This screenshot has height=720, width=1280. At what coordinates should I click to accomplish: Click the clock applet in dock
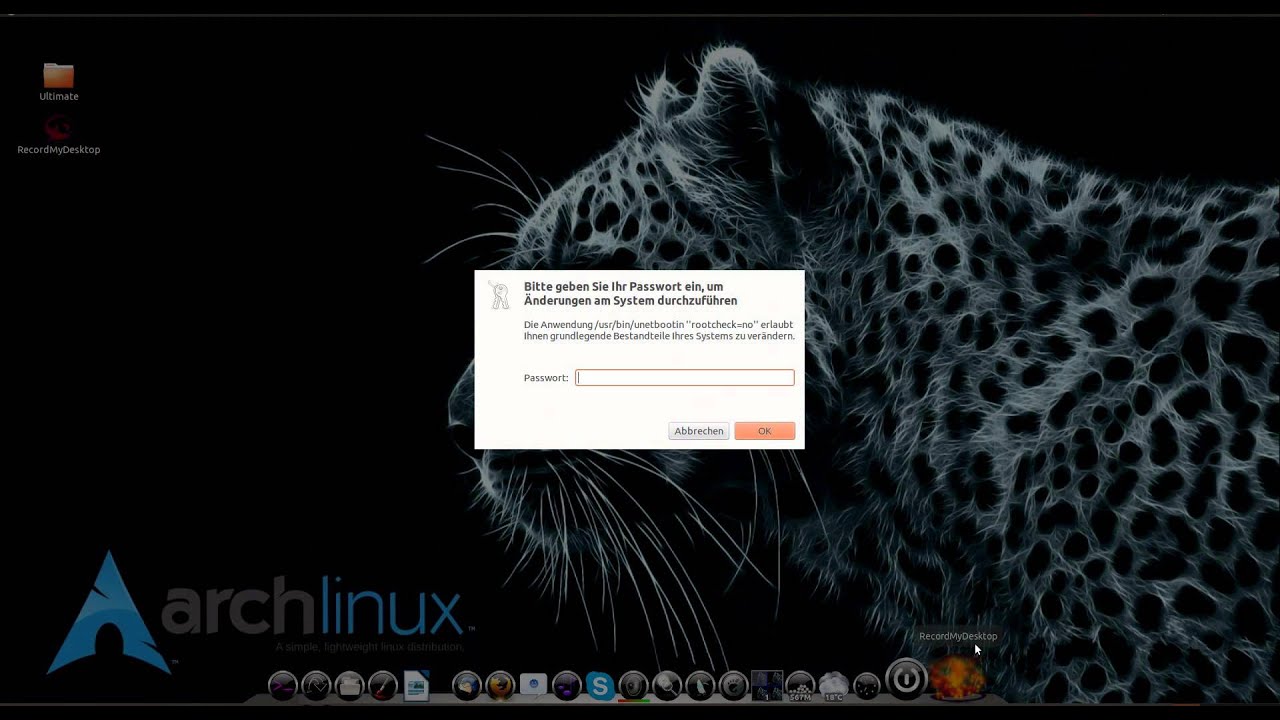(867, 685)
